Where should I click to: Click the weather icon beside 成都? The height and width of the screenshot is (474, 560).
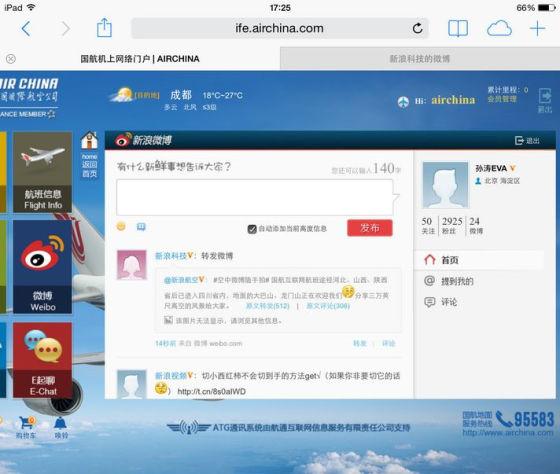[121, 95]
